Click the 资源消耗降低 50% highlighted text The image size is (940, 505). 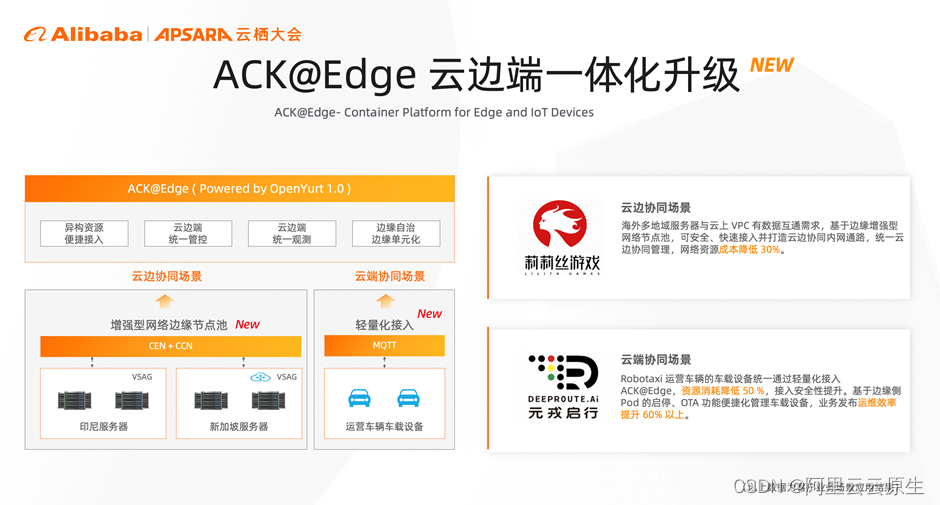(x=722, y=390)
